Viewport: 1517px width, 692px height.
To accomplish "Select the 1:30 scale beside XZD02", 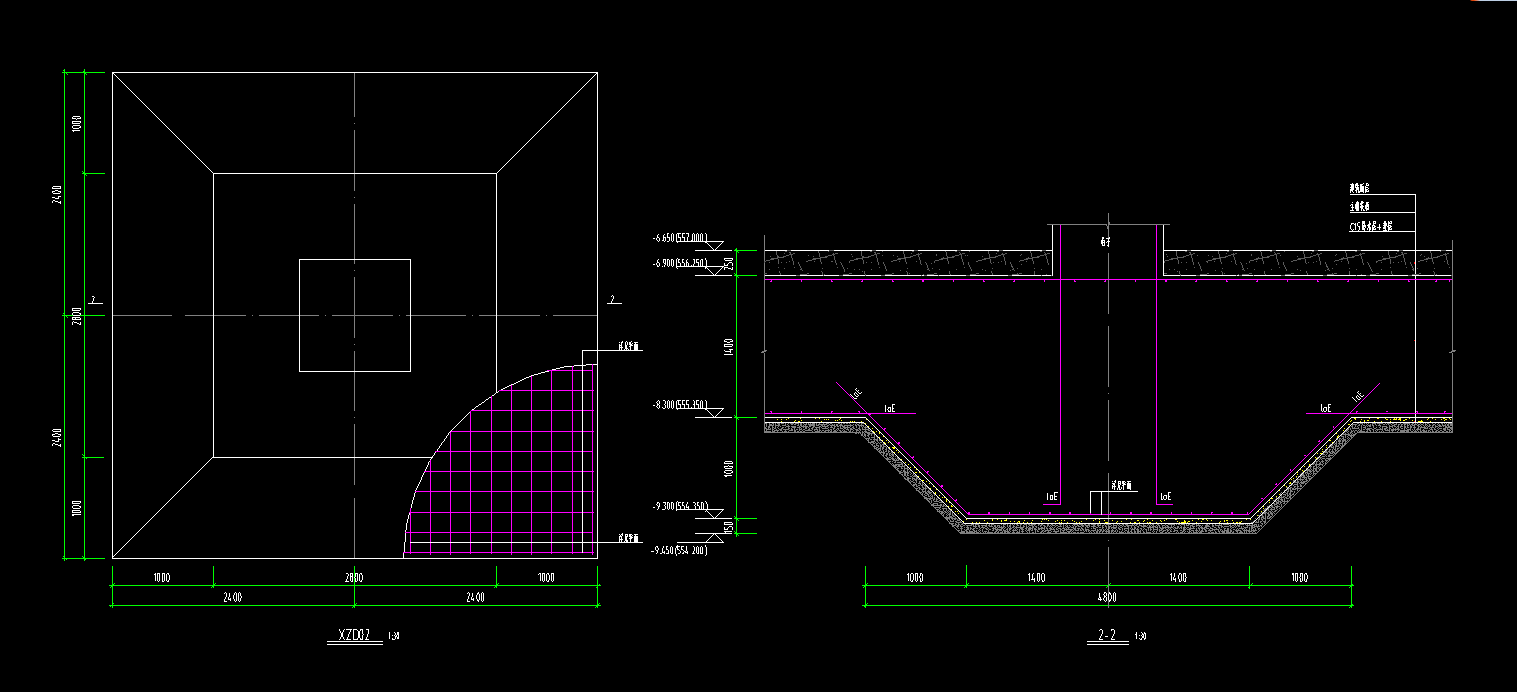I will click(x=393, y=636).
